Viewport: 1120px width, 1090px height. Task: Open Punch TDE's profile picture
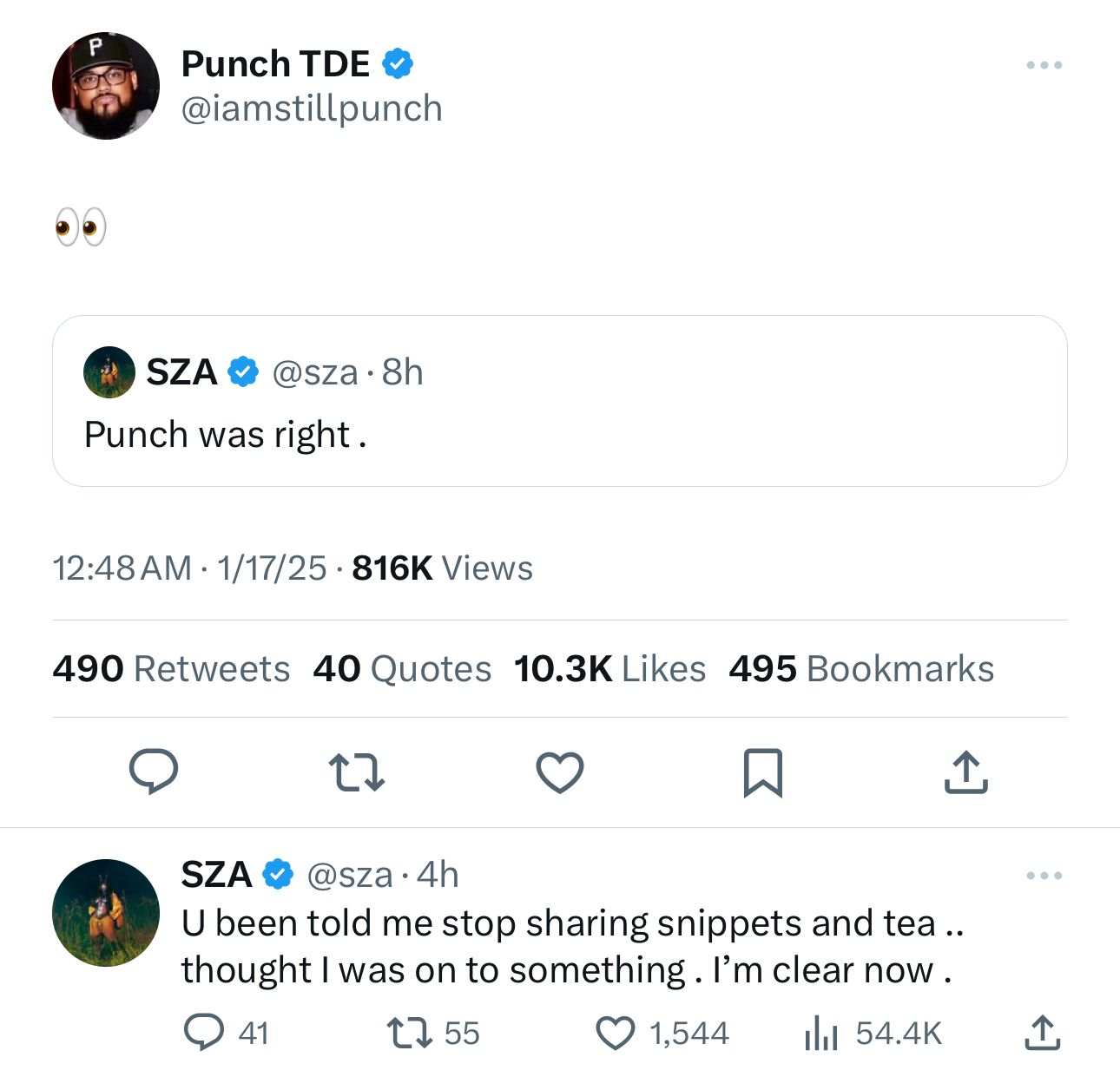click(106, 86)
